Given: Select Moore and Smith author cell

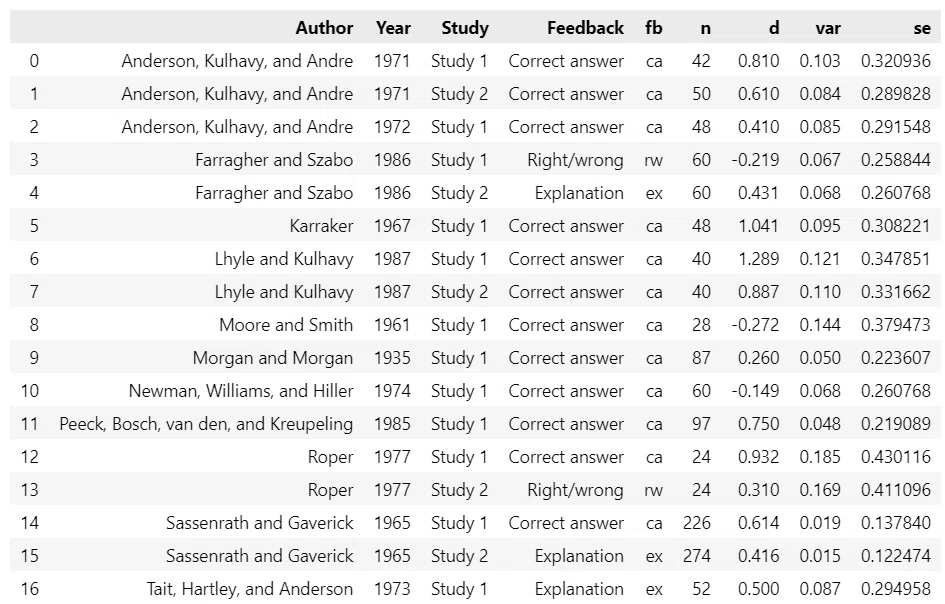Looking at the screenshot, I should pyautogui.click(x=286, y=325).
